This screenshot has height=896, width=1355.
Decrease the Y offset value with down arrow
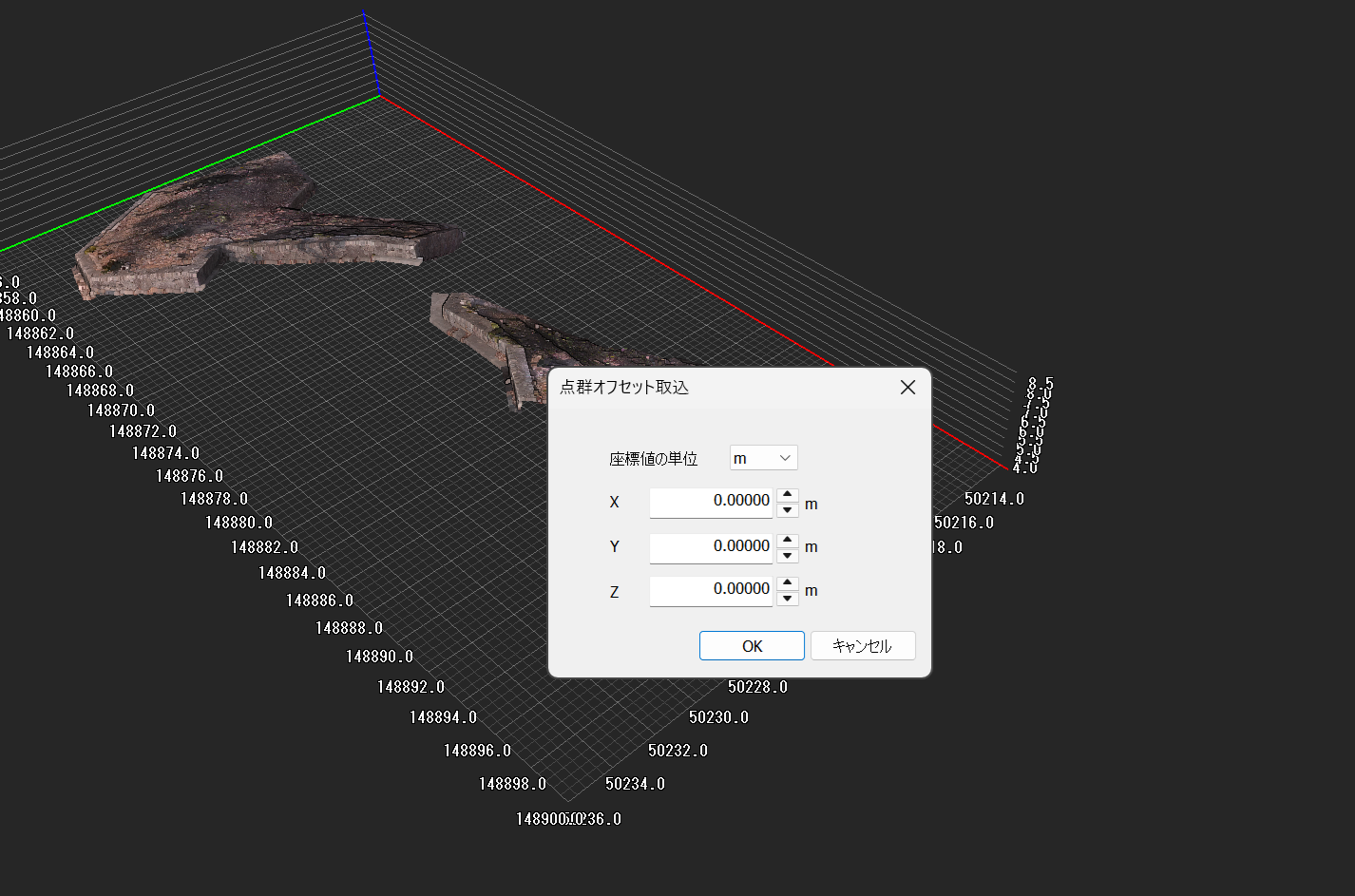coord(788,555)
